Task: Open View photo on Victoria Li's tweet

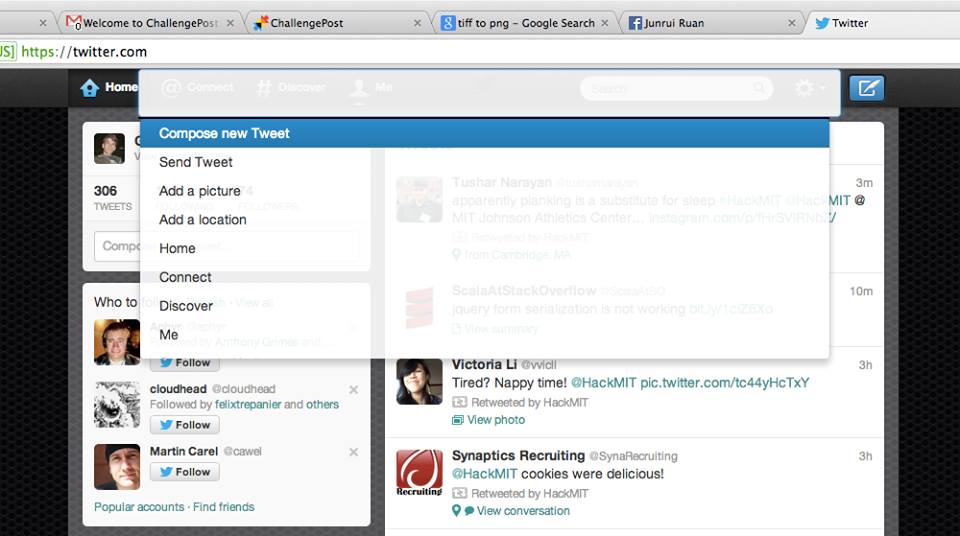Action: pos(489,420)
